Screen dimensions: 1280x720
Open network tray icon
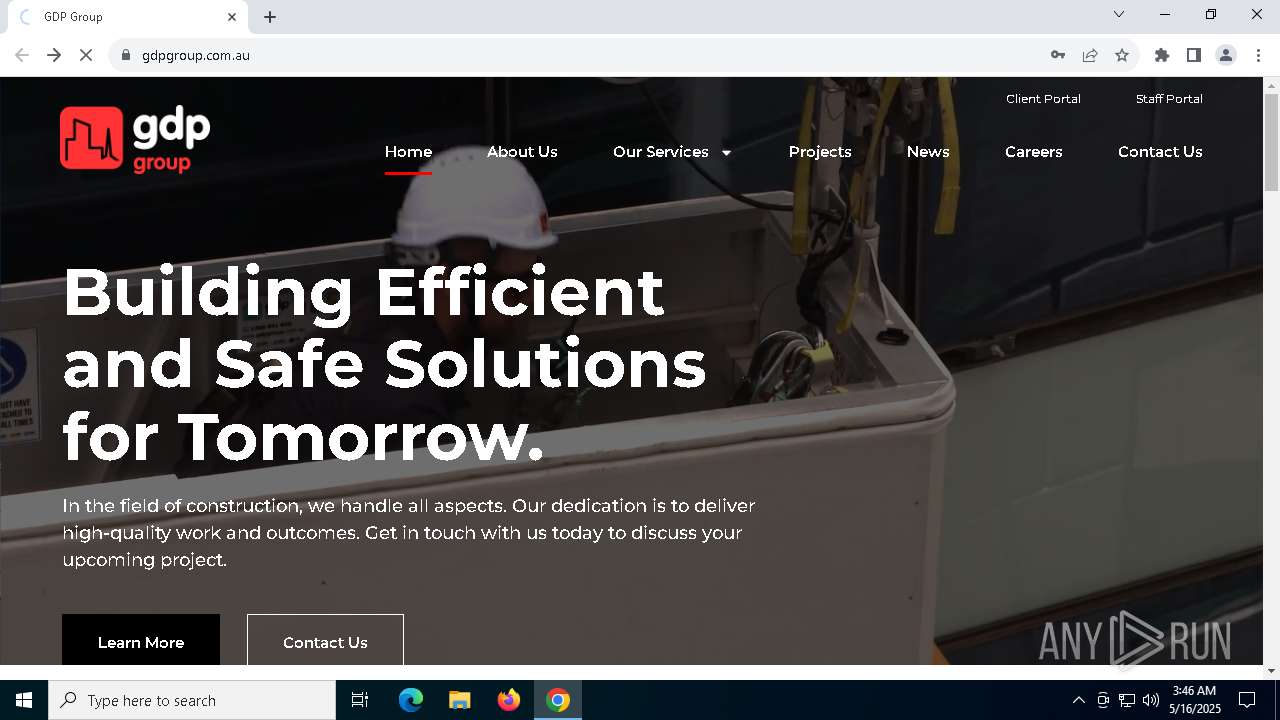click(x=1127, y=700)
